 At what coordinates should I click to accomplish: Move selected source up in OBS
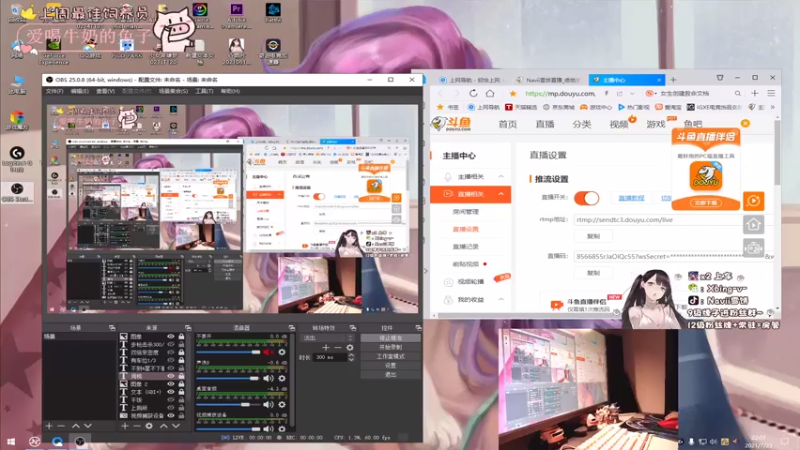163,426
